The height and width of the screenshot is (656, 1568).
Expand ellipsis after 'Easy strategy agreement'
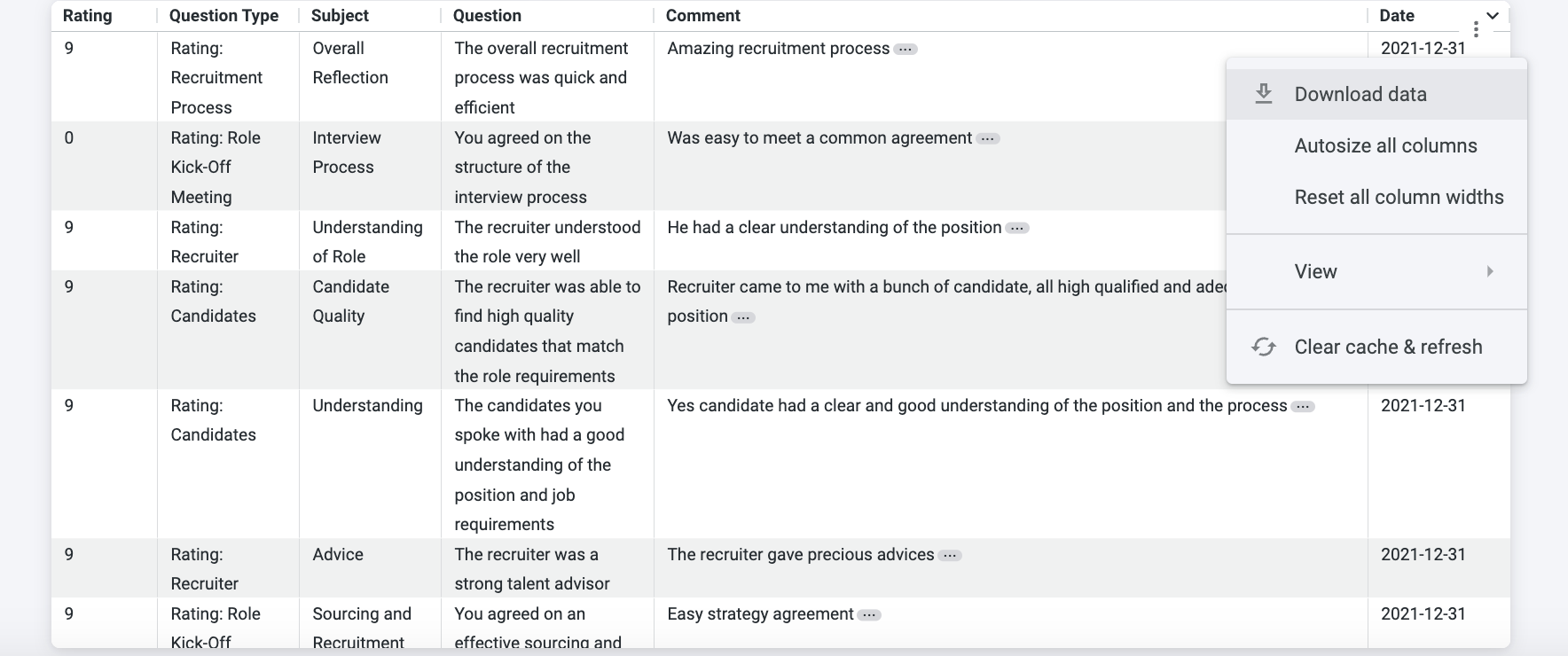tap(869, 615)
